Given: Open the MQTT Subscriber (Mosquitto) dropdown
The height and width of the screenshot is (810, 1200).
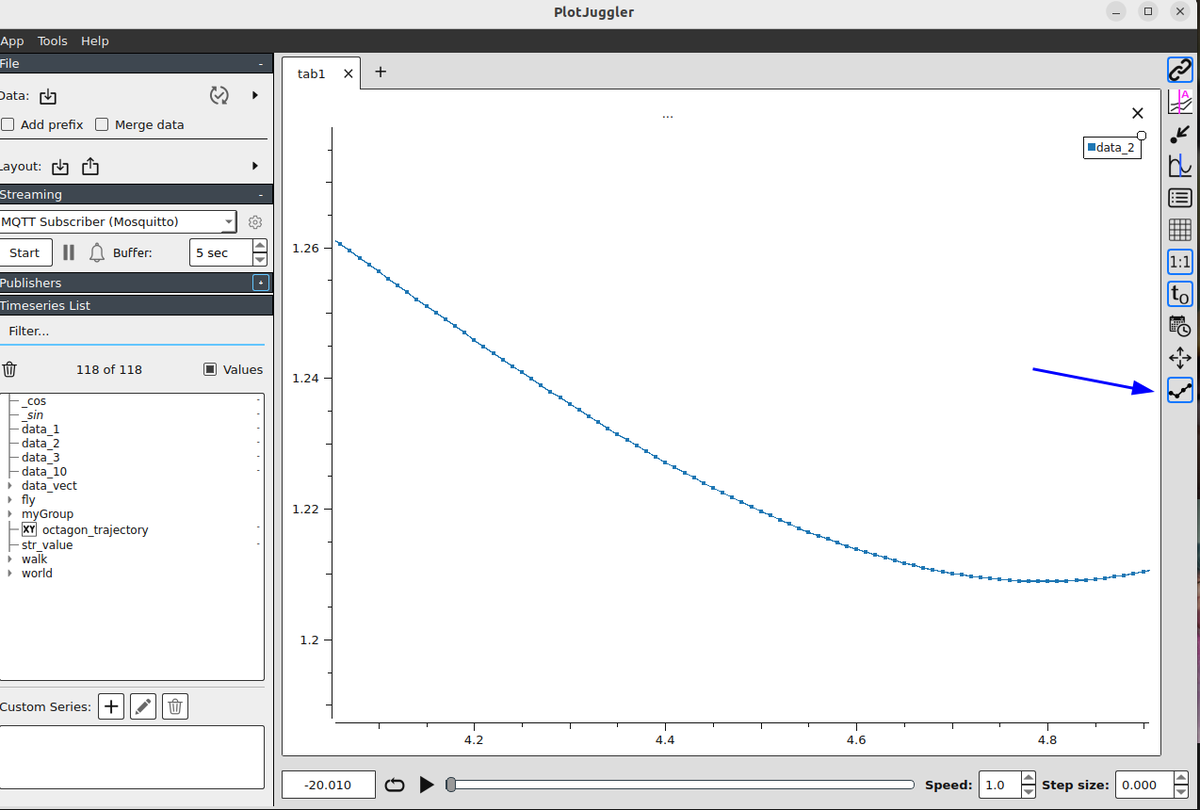Looking at the screenshot, I should point(118,221).
